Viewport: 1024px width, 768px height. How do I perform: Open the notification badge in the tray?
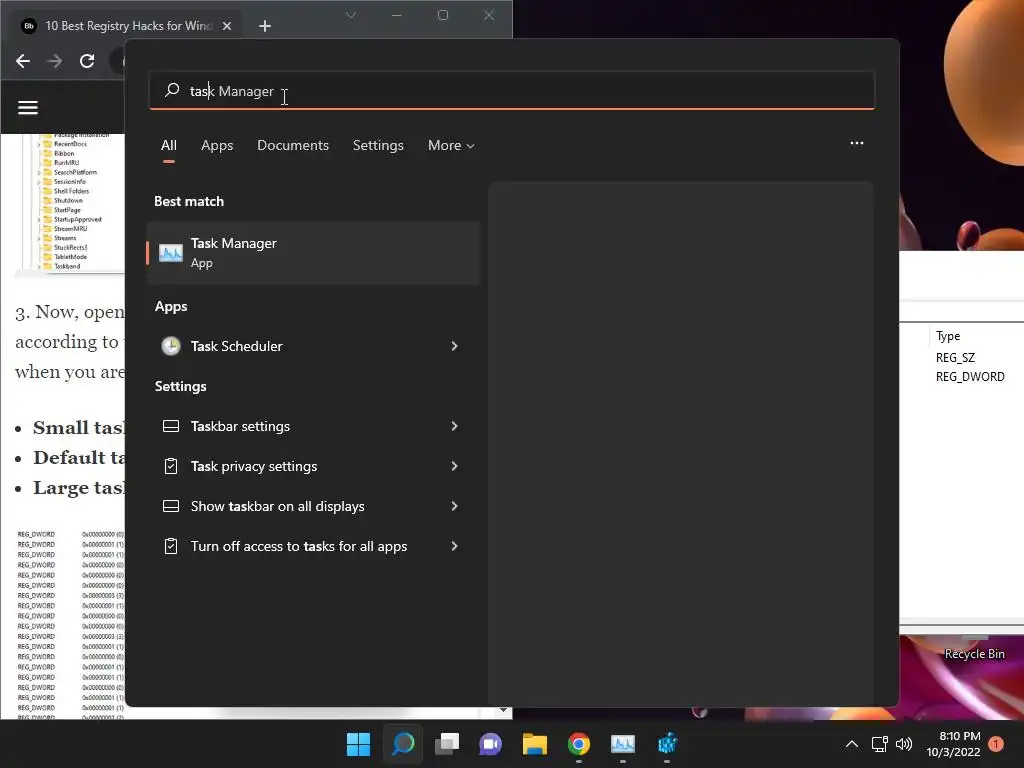[x=996, y=744]
